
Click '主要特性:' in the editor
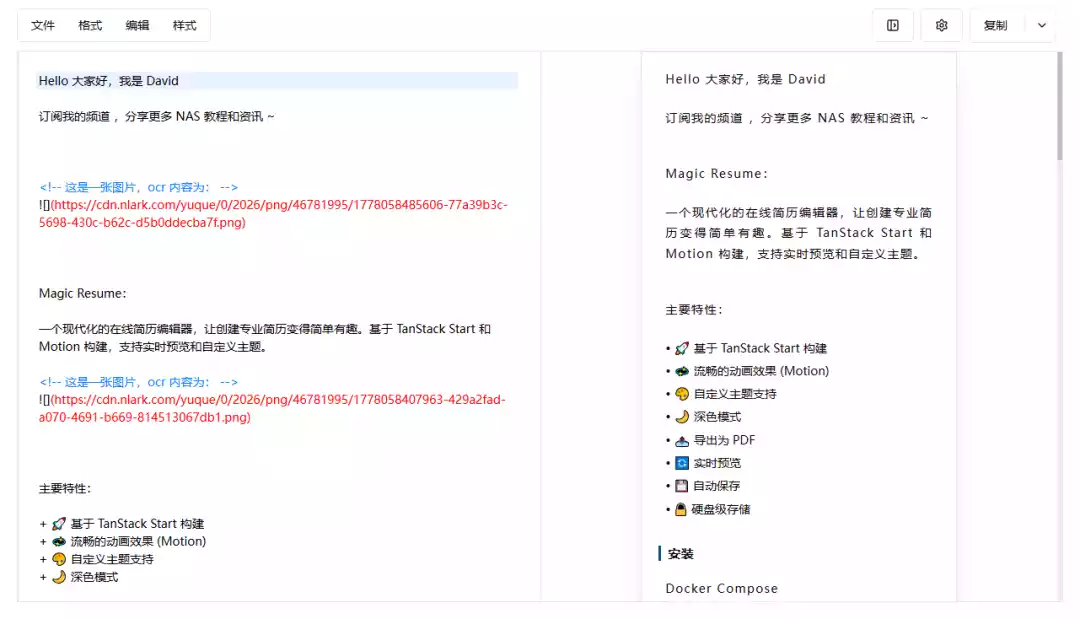[x=65, y=489]
